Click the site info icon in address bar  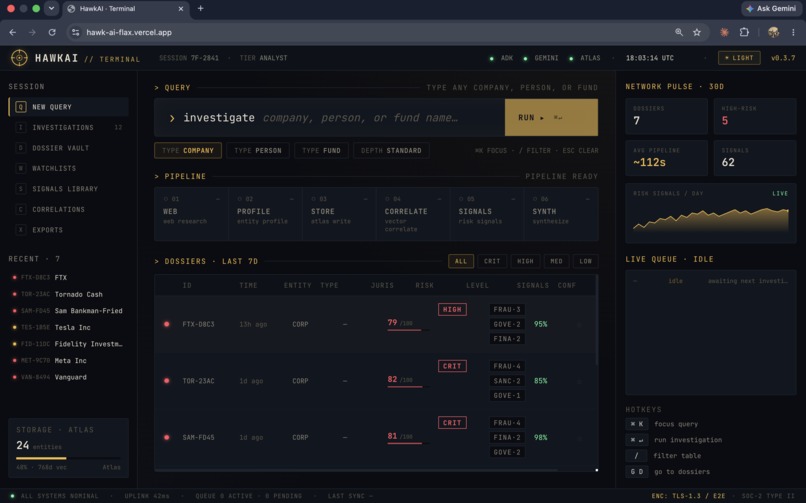(76, 32)
